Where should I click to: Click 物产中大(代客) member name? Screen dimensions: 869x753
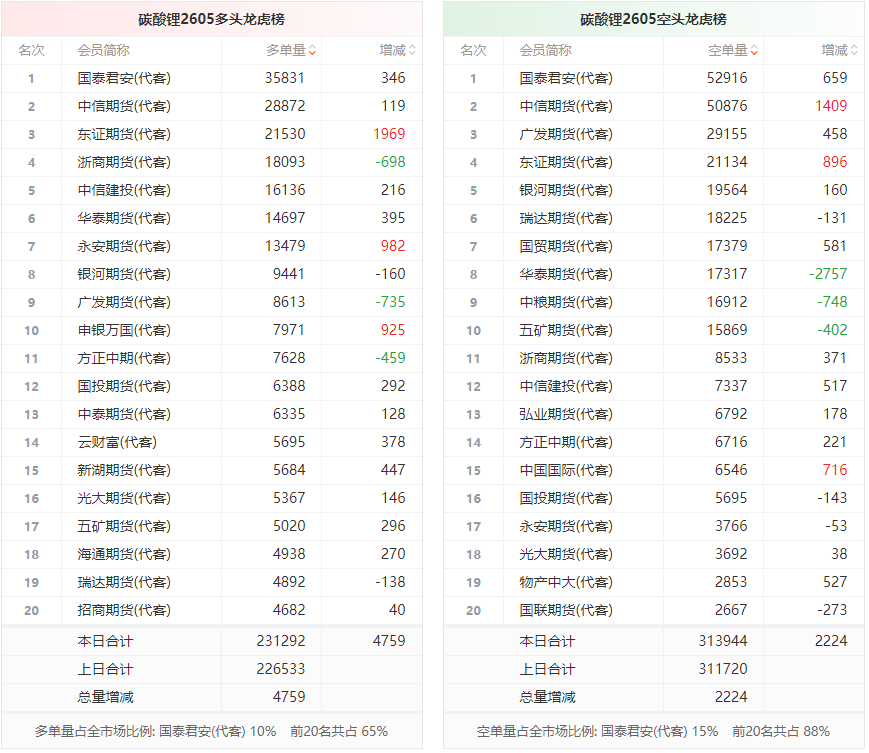coord(566,582)
